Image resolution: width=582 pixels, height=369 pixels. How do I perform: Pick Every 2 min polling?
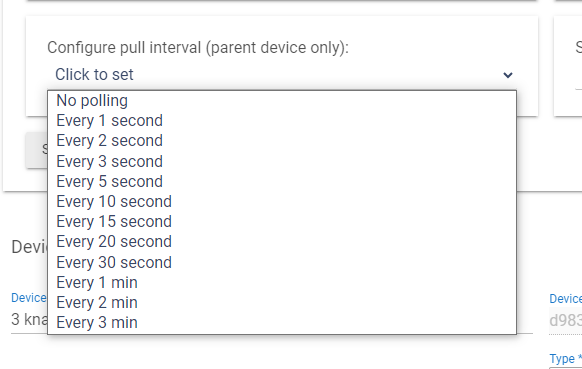(282, 303)
